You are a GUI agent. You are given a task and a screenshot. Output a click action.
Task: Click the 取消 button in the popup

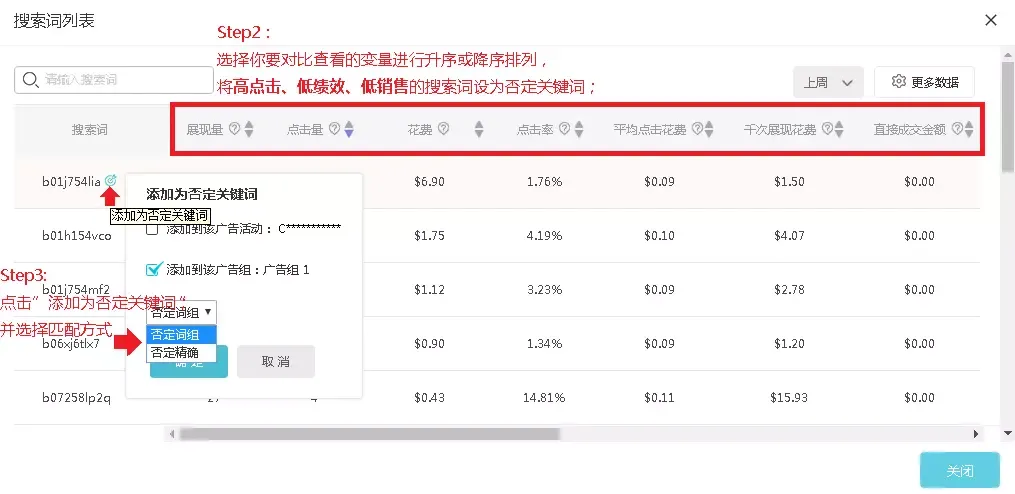tap(276, 361)
